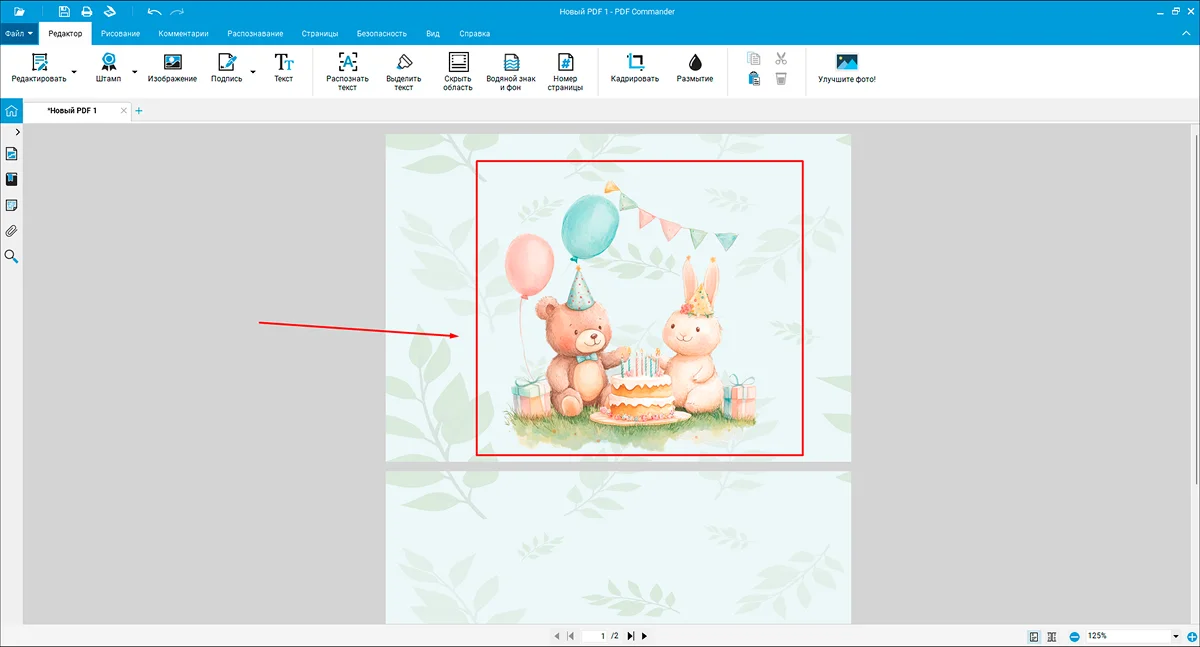Insert an image with Изображение tool
The image size is (1200, 647).
click(x=172, y=67)
